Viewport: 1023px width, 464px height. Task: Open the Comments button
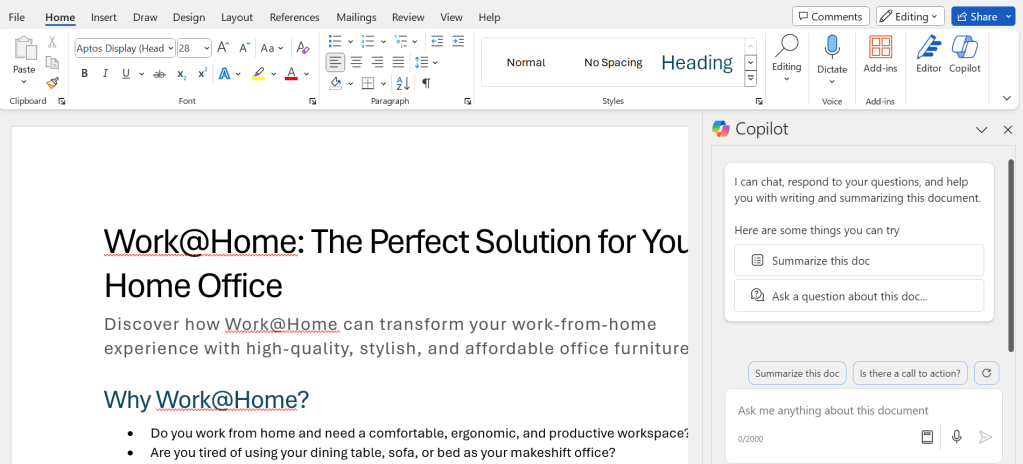(x=831, y=16)
